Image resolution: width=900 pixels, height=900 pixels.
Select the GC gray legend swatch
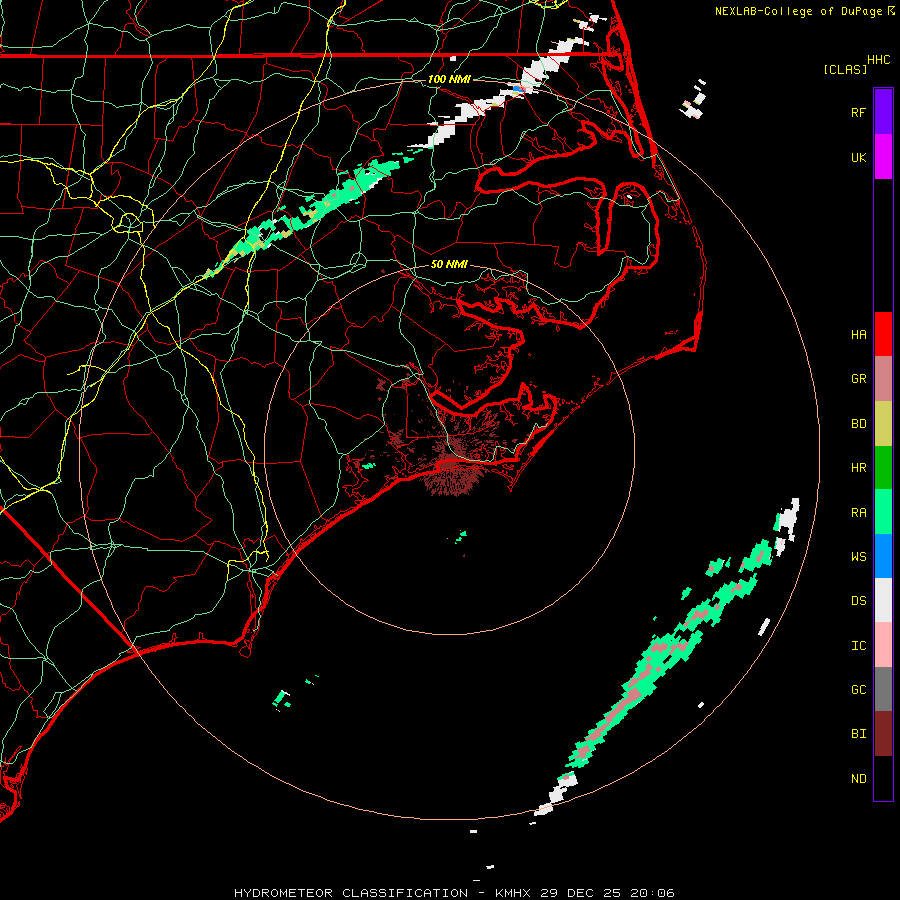[x=883, y=689]
